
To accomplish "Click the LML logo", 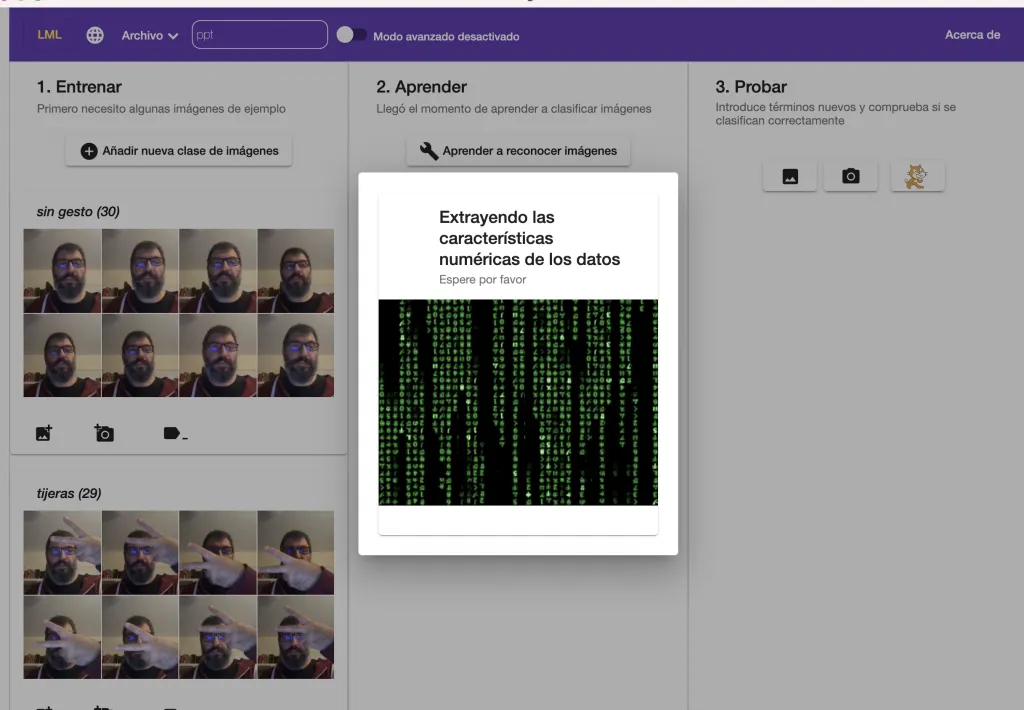I will [49, 35].
